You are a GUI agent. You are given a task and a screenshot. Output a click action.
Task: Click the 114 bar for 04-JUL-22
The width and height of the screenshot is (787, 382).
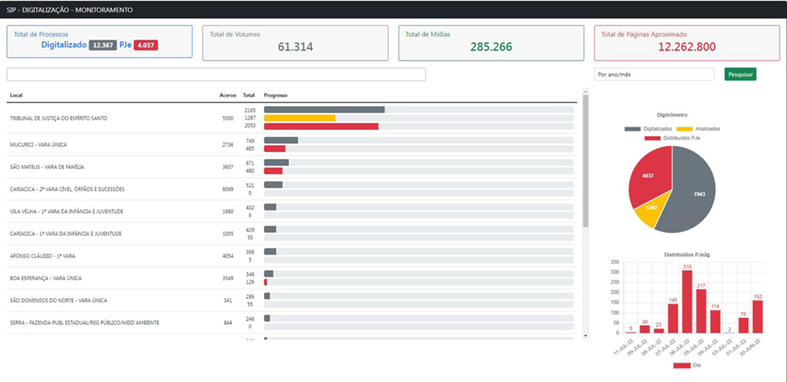click(x=715, y=321)
